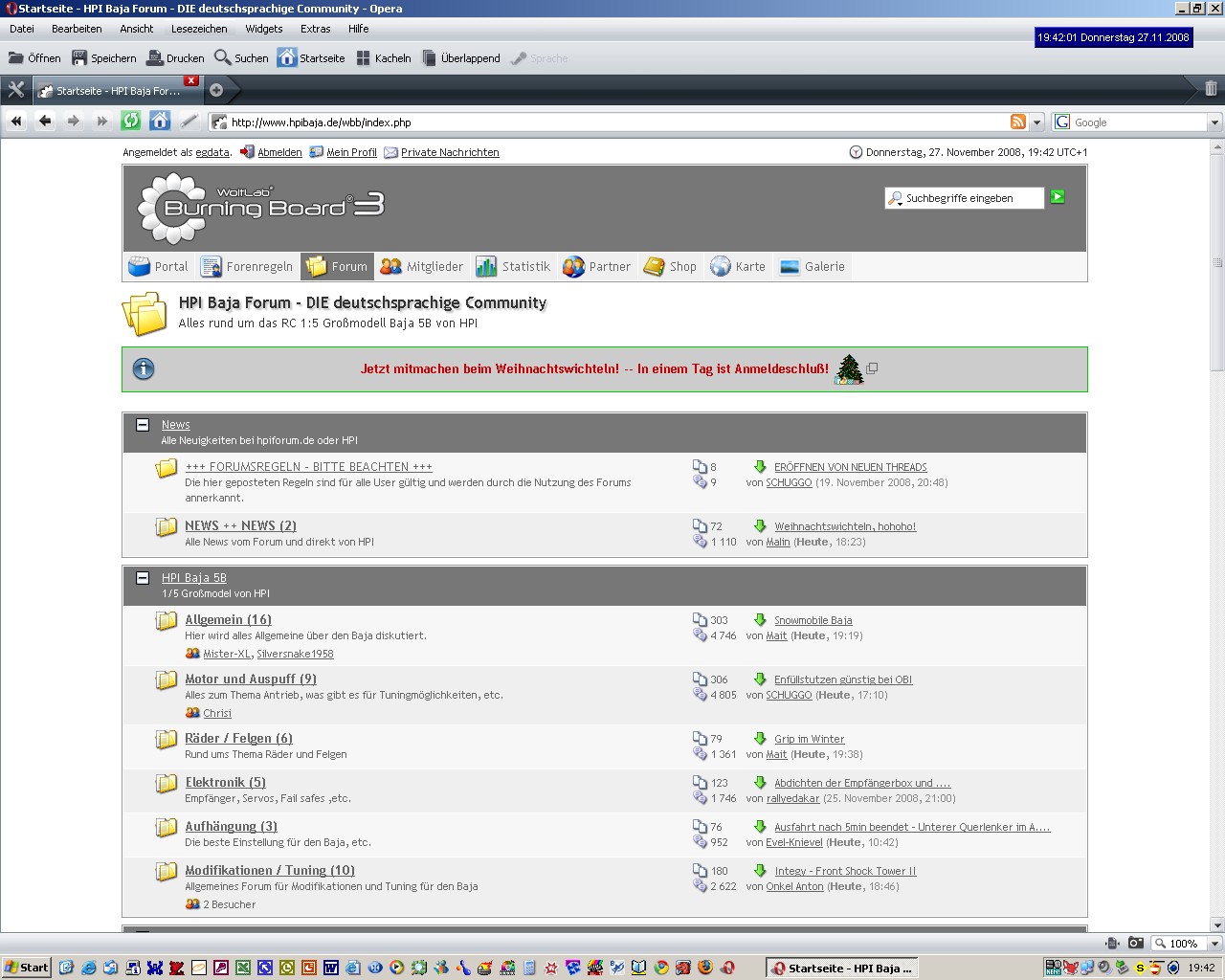1225x980 pixels.
Task: Open the Motor und Auspuff (9) forum
Action: (251, 679)
